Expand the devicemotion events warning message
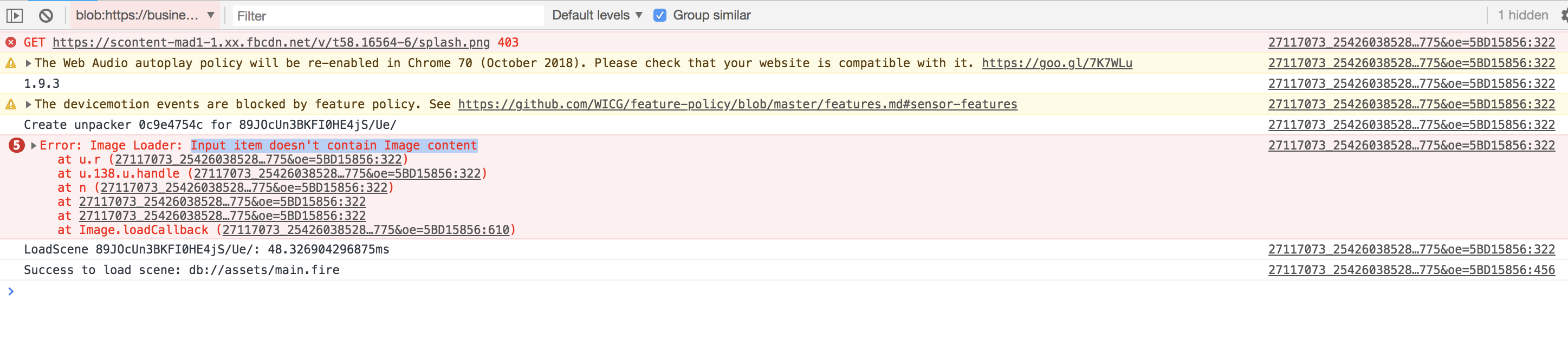 click(x=28, y=104)
